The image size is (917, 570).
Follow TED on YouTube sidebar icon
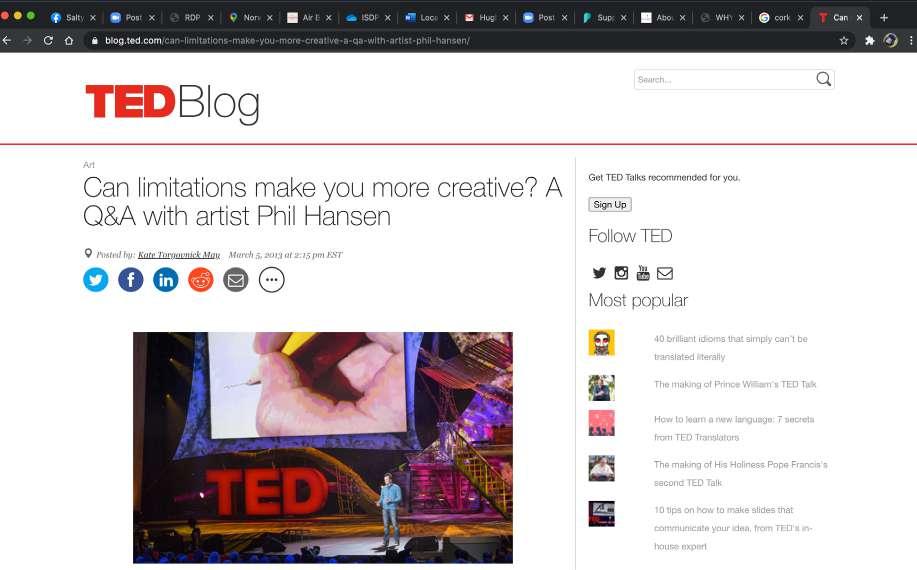point(643,272)
